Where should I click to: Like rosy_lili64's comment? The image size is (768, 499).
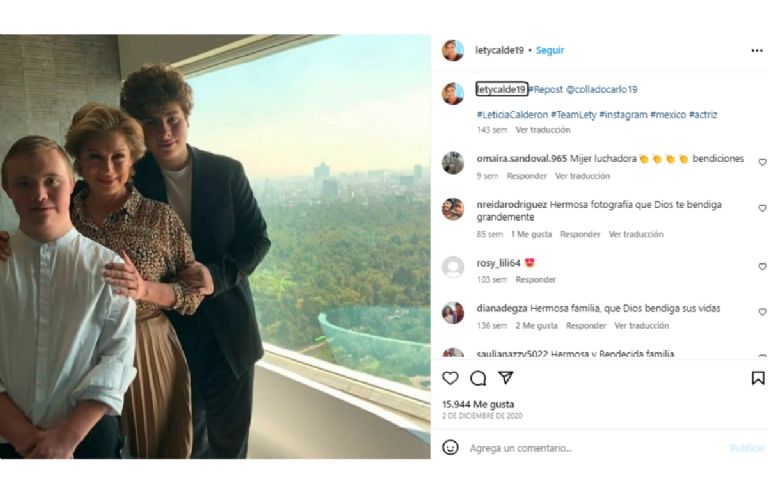(762, 267)
